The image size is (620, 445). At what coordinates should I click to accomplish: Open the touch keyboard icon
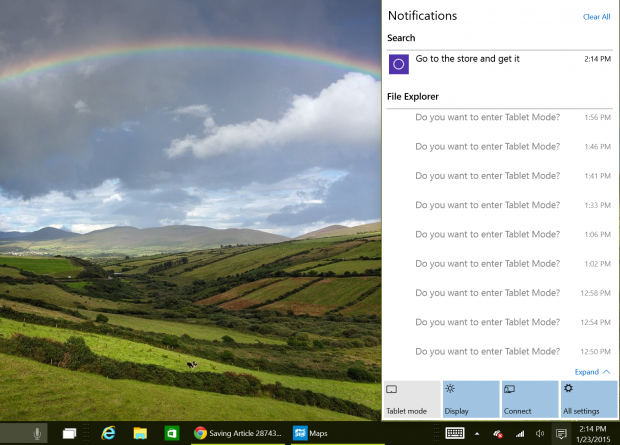(455, 433)
